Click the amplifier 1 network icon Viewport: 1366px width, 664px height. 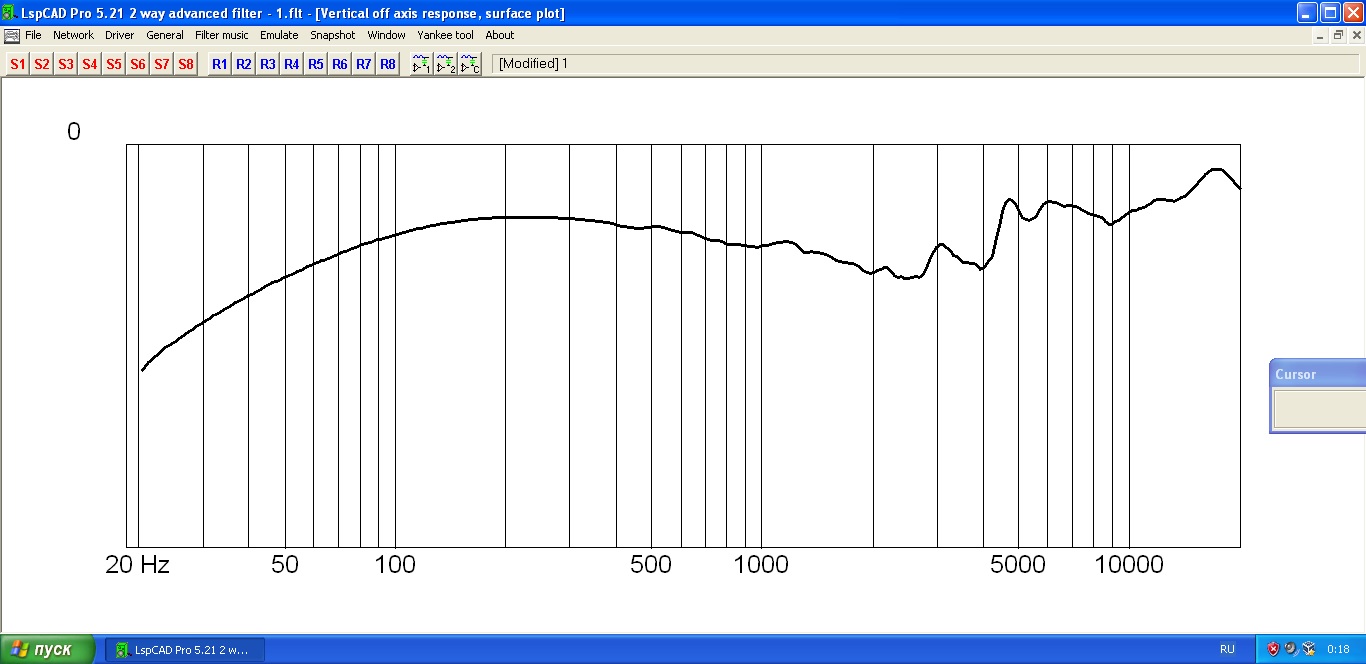pyautogui.click(x=422, y=64)
